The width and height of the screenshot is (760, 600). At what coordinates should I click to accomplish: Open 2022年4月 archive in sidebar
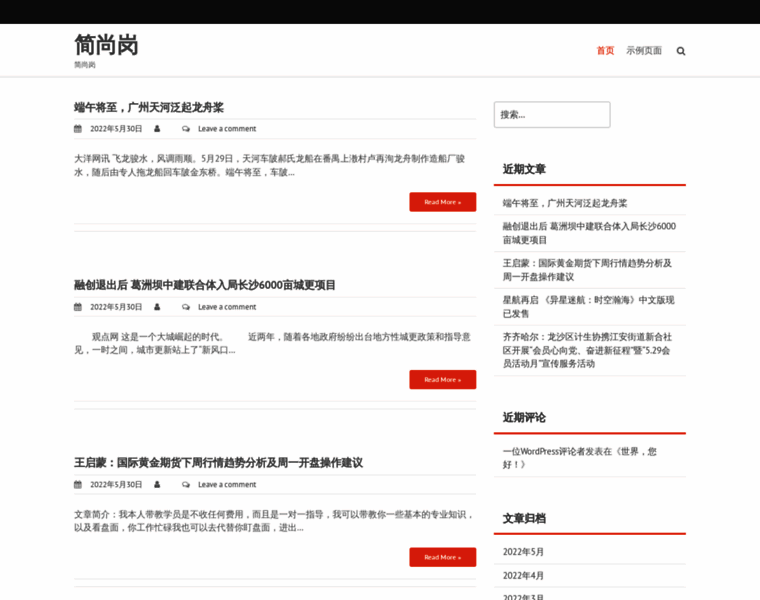pyautogui.click(x=523, y=575)
